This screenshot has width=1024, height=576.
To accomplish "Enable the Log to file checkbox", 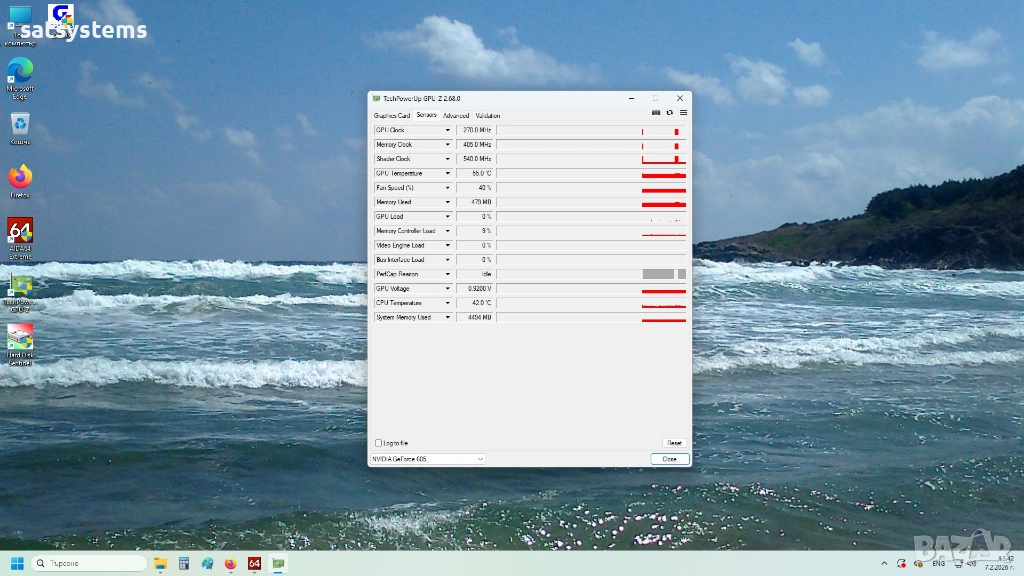I will [378, 443].
